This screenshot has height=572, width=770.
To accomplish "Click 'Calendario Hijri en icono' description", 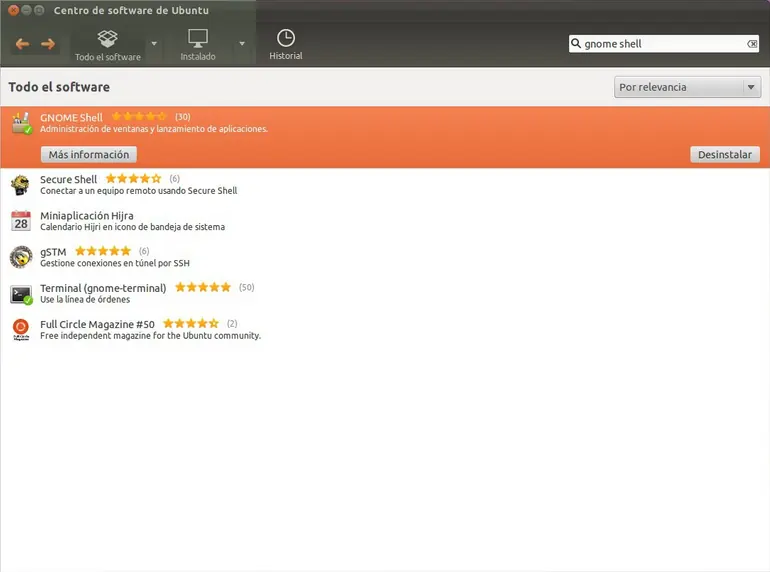I will click(133, 227).
